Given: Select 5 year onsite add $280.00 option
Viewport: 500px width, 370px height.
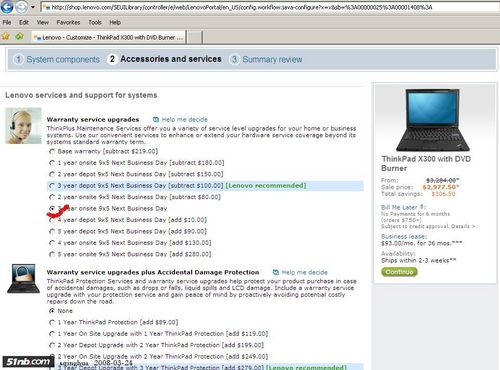Looking at the screenshot, I should (x=52, y=254).
